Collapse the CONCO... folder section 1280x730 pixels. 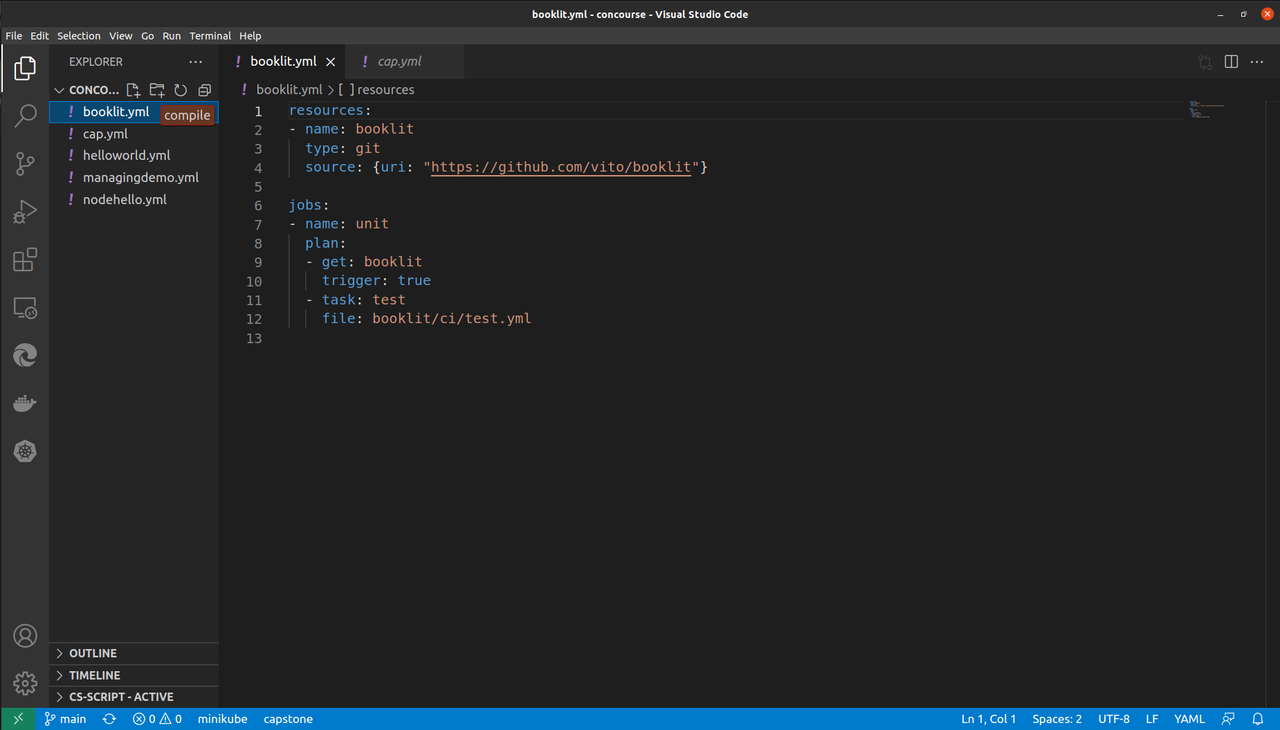[x=86, y=90]
